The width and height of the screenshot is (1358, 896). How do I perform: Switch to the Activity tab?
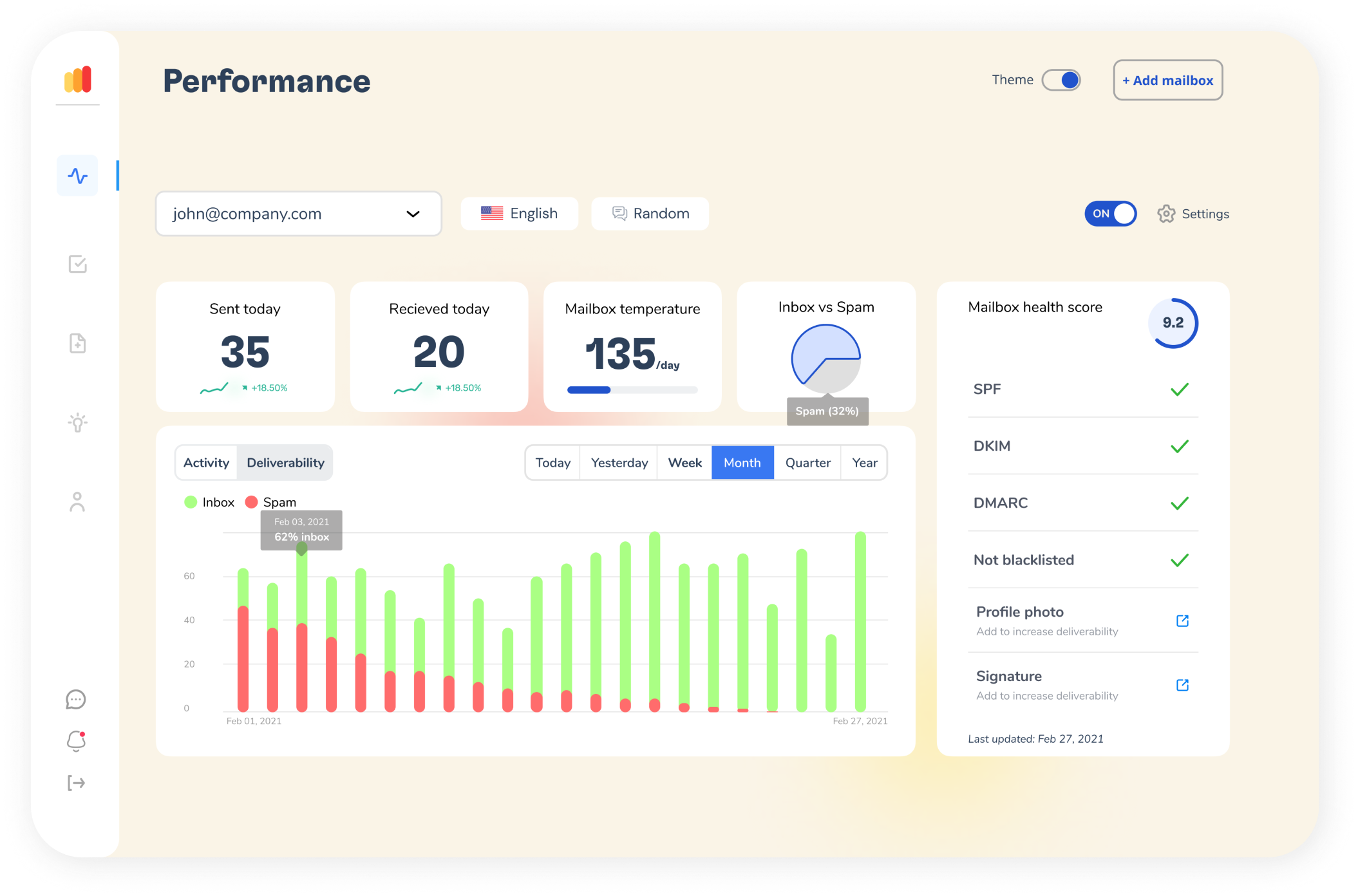(206, 463)
